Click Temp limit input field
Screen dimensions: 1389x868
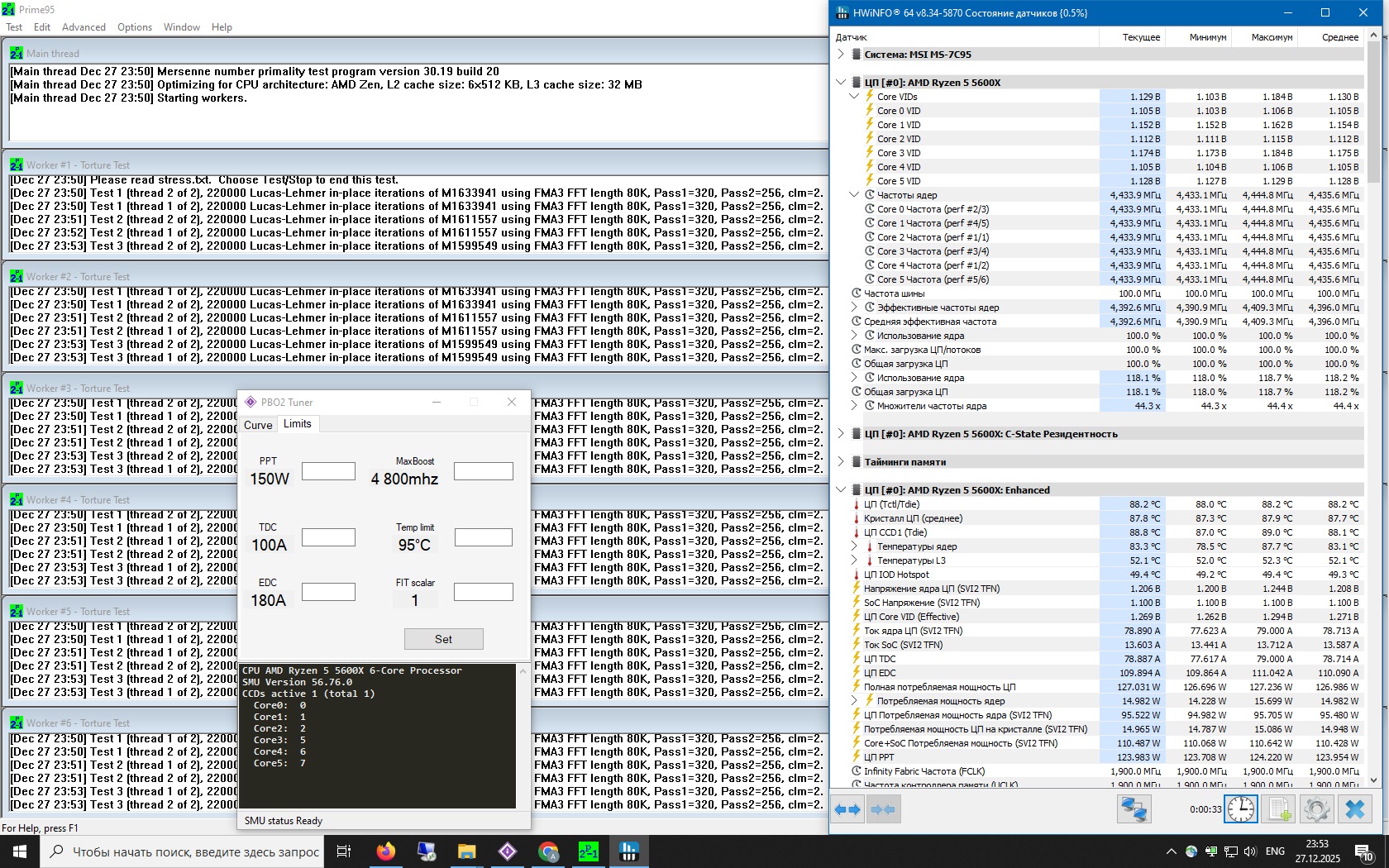[x=484, y=537]
